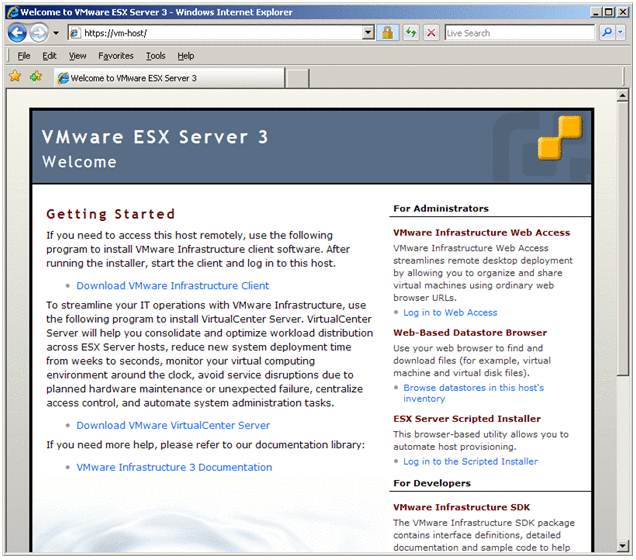Click the Log in to Web Access link
The image size is (636, 560).
(x=450, y=313)
